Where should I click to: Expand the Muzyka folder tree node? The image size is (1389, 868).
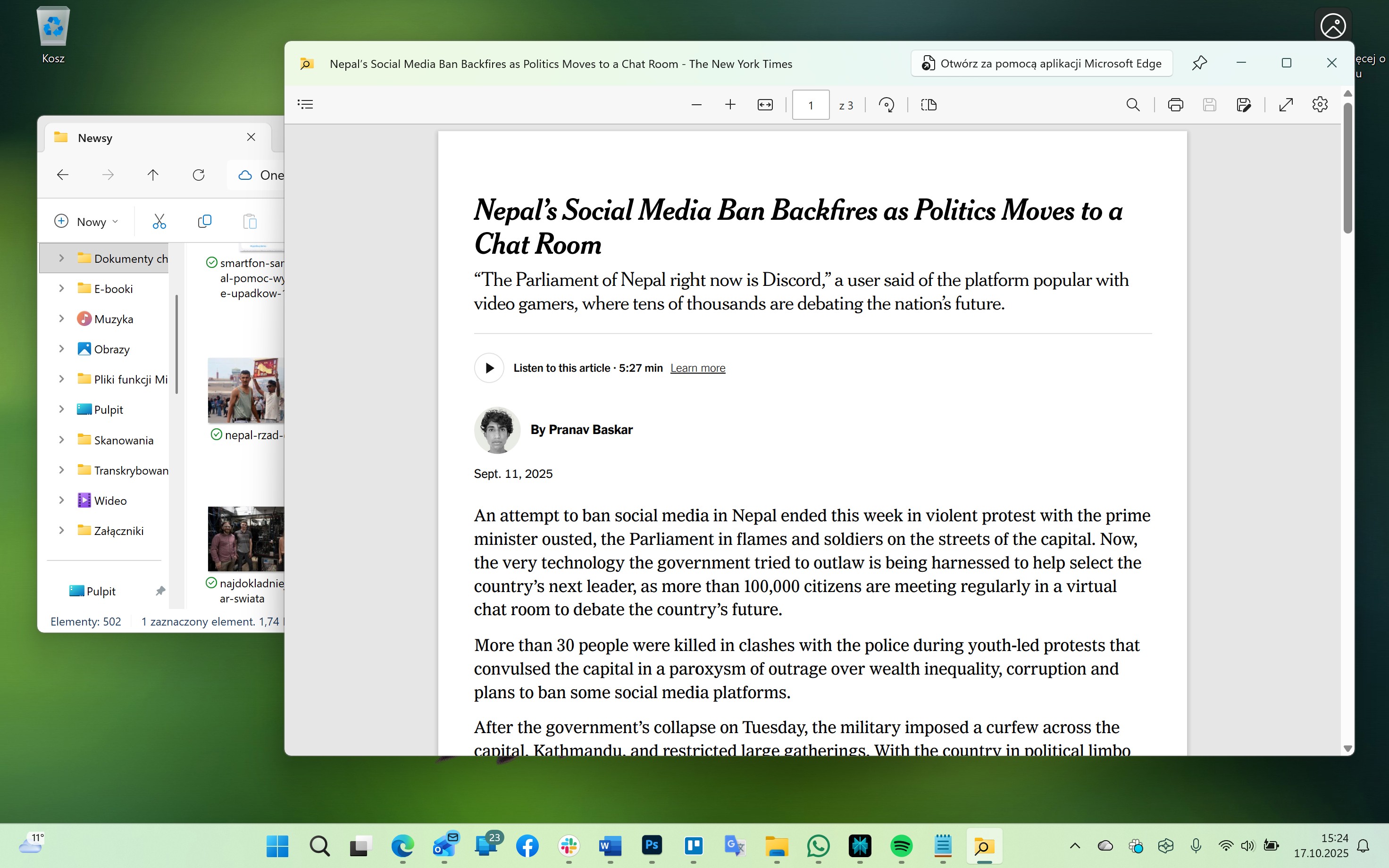[61, 318]
